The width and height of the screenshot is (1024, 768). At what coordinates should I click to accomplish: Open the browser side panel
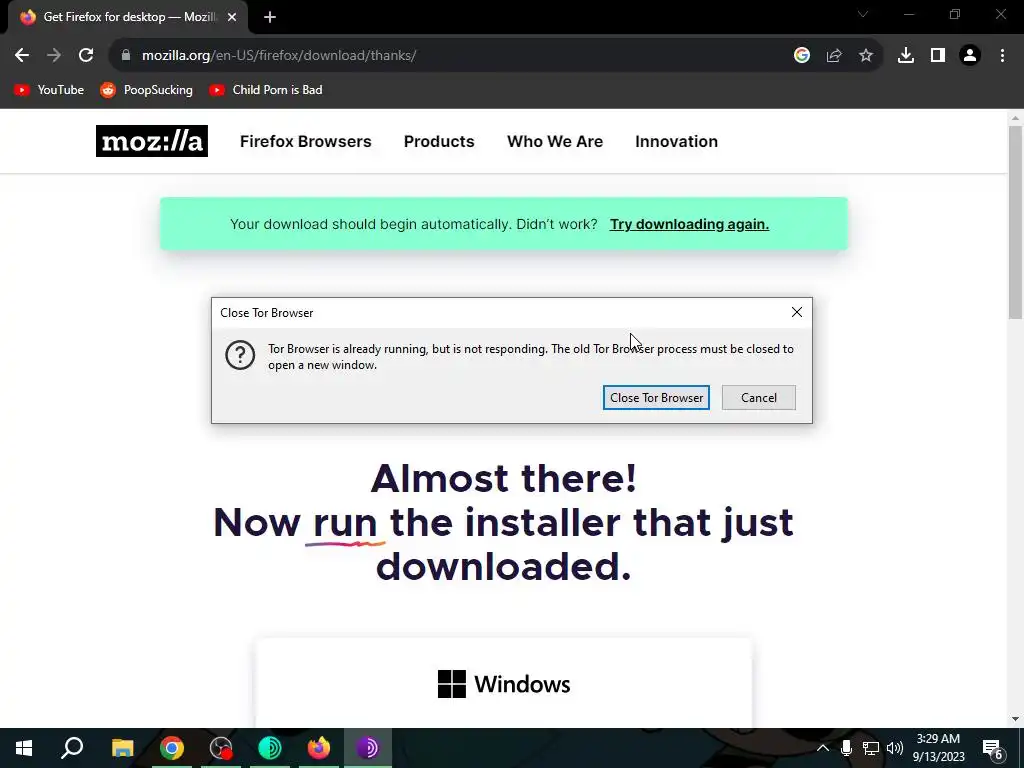pyautogui.click(x=938, y=56)
